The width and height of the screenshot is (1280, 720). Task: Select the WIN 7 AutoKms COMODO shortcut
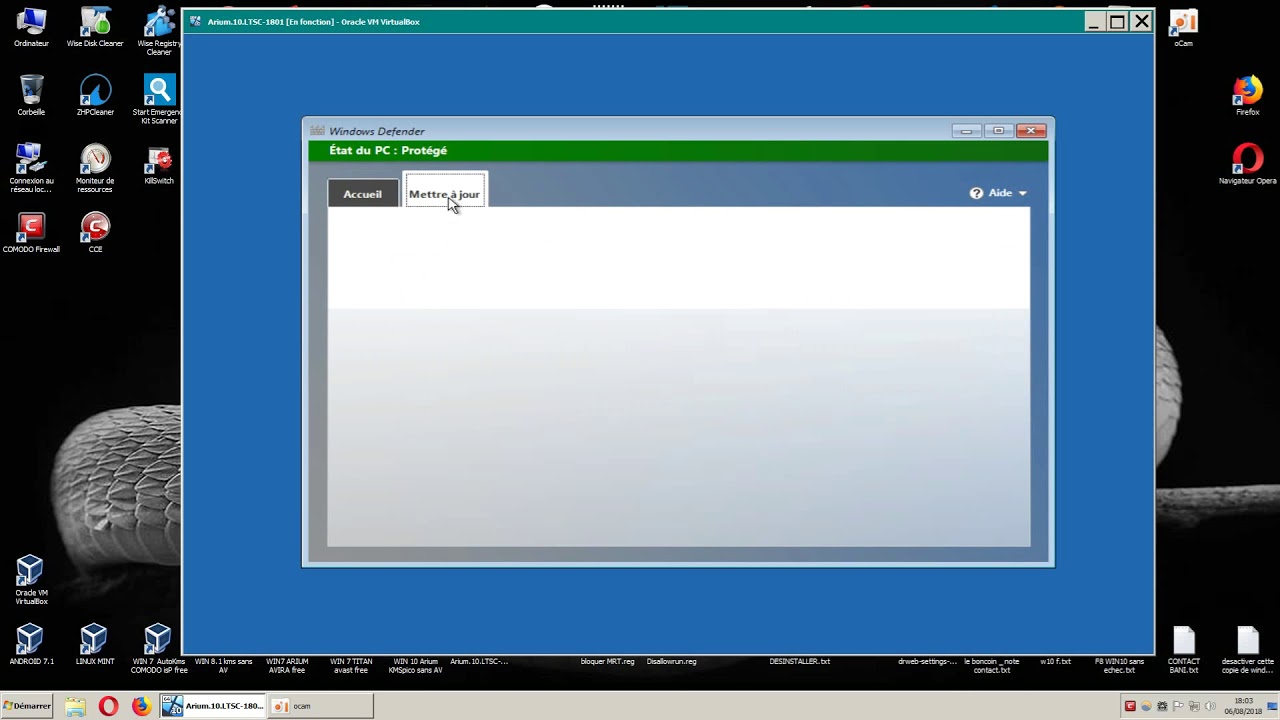tap(159, 648)
